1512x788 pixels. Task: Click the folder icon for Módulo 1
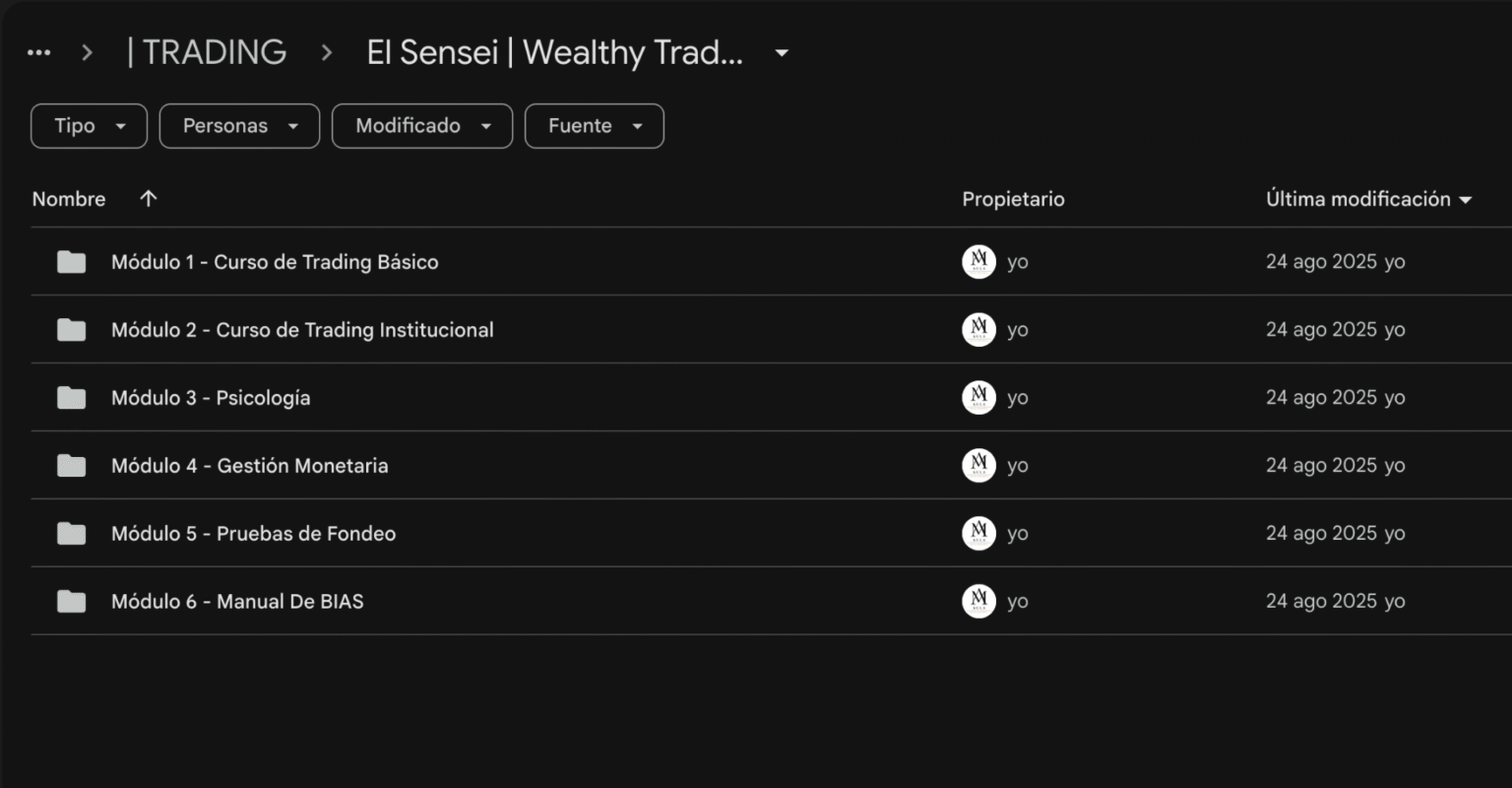(71, 262)
